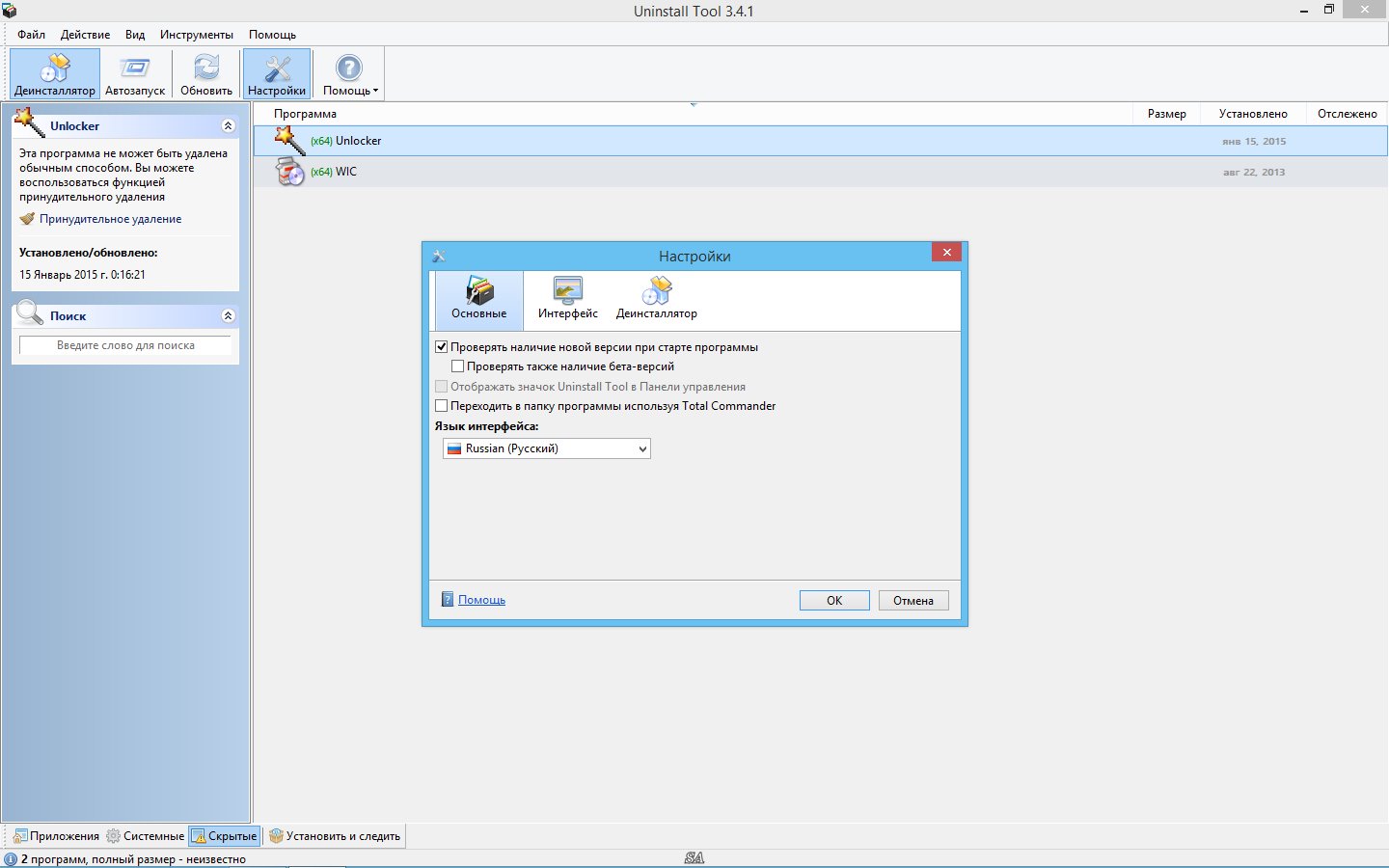Sort by Установлено column header

pyautogui.click(x=1253, y=114)
